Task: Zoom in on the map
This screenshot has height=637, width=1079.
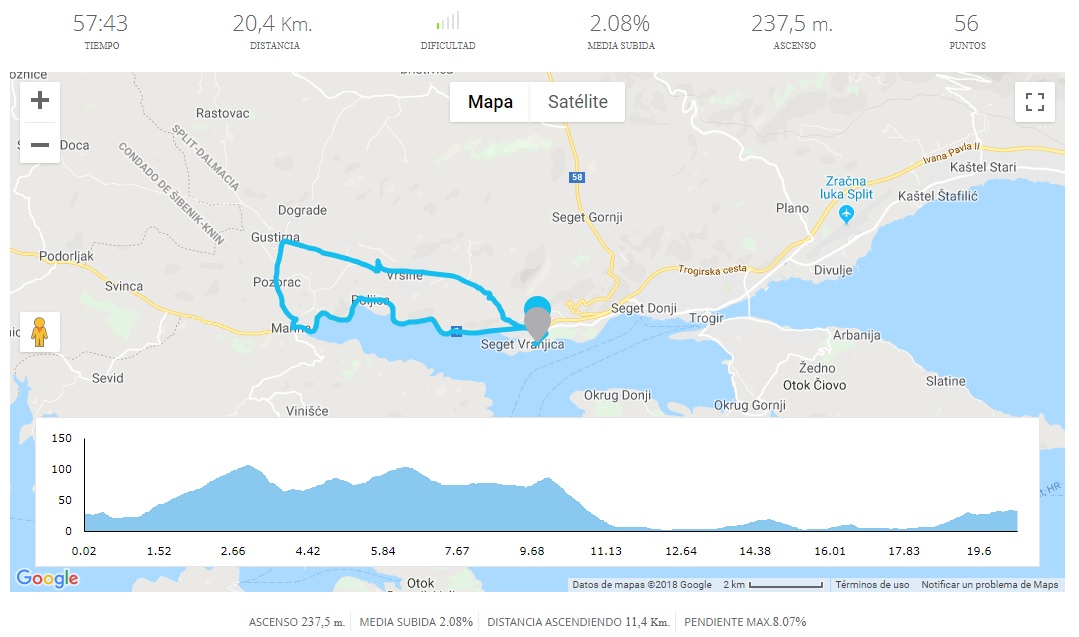Action: 40,100
